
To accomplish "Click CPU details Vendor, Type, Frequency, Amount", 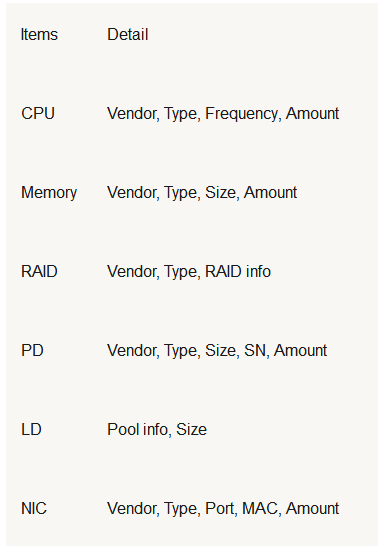I will pyautogui.click(x=223, y=114).
